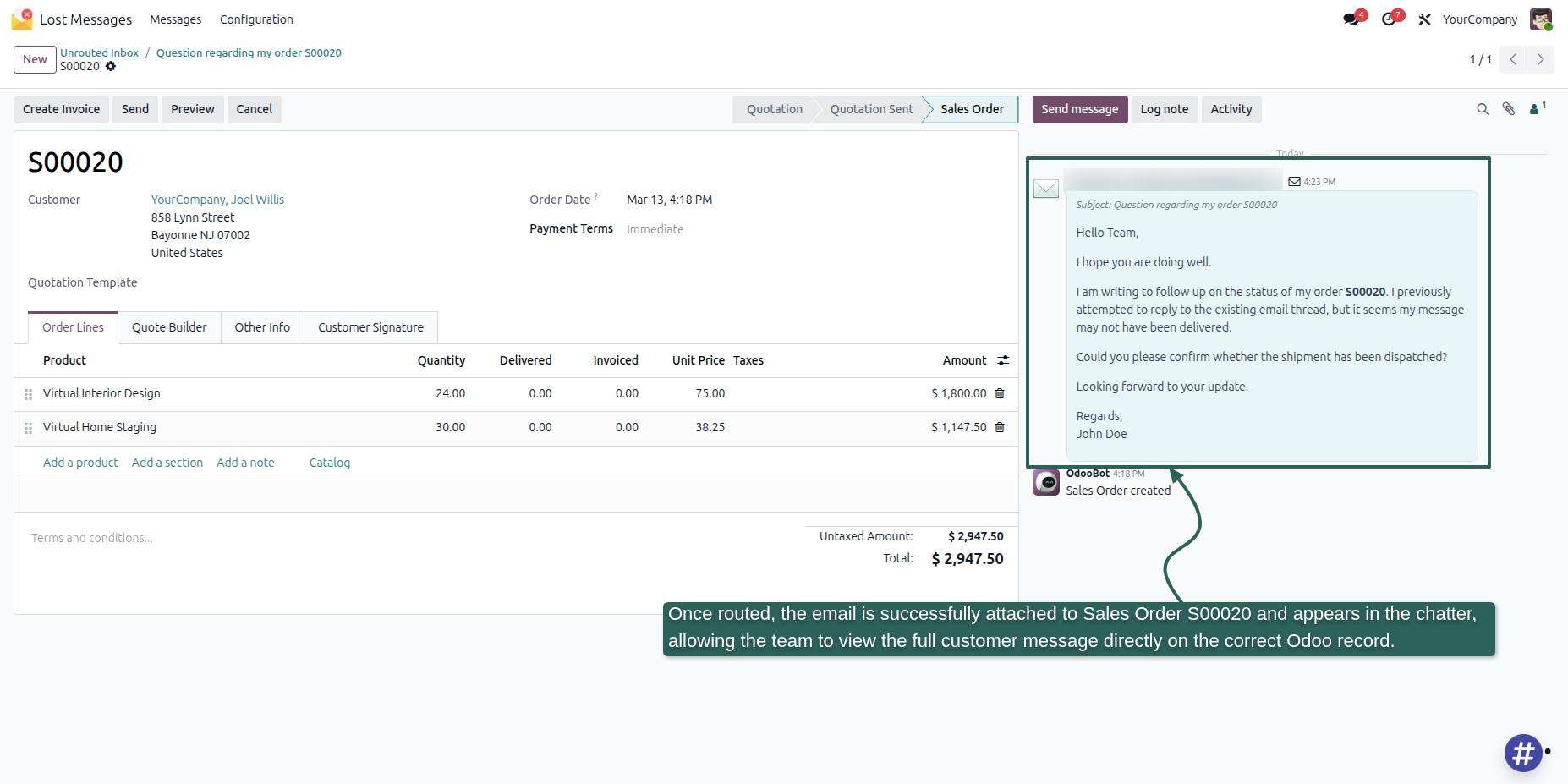Screen dimensions: 1568x784
Task: Open the Messages menu
Action: 176,19
